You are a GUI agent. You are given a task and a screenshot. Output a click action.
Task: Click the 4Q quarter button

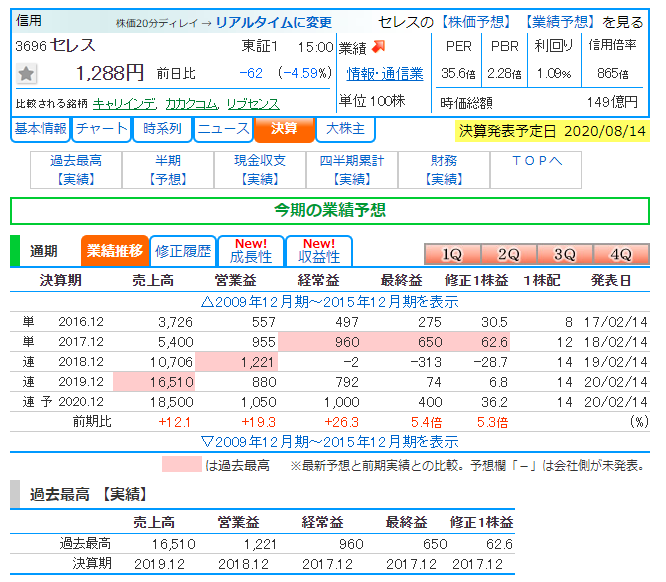[621, 254]
